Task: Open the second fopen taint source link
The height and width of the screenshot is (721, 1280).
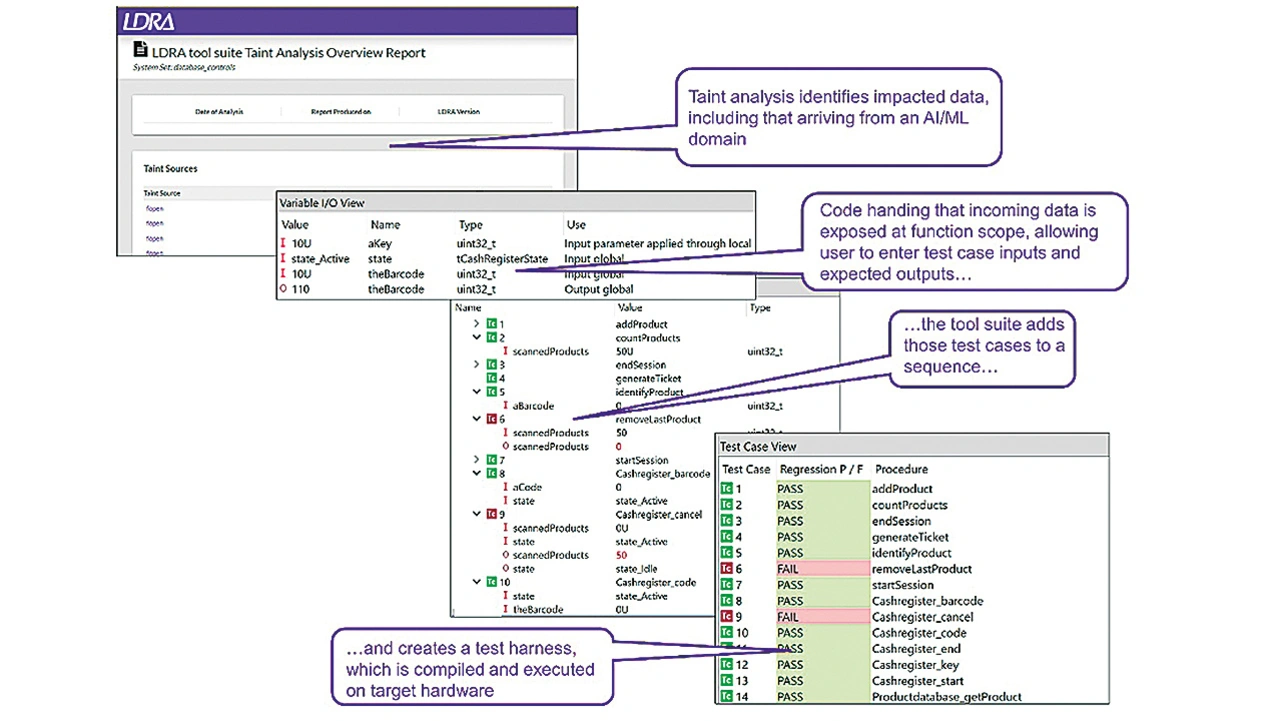Action: [154, 224]
